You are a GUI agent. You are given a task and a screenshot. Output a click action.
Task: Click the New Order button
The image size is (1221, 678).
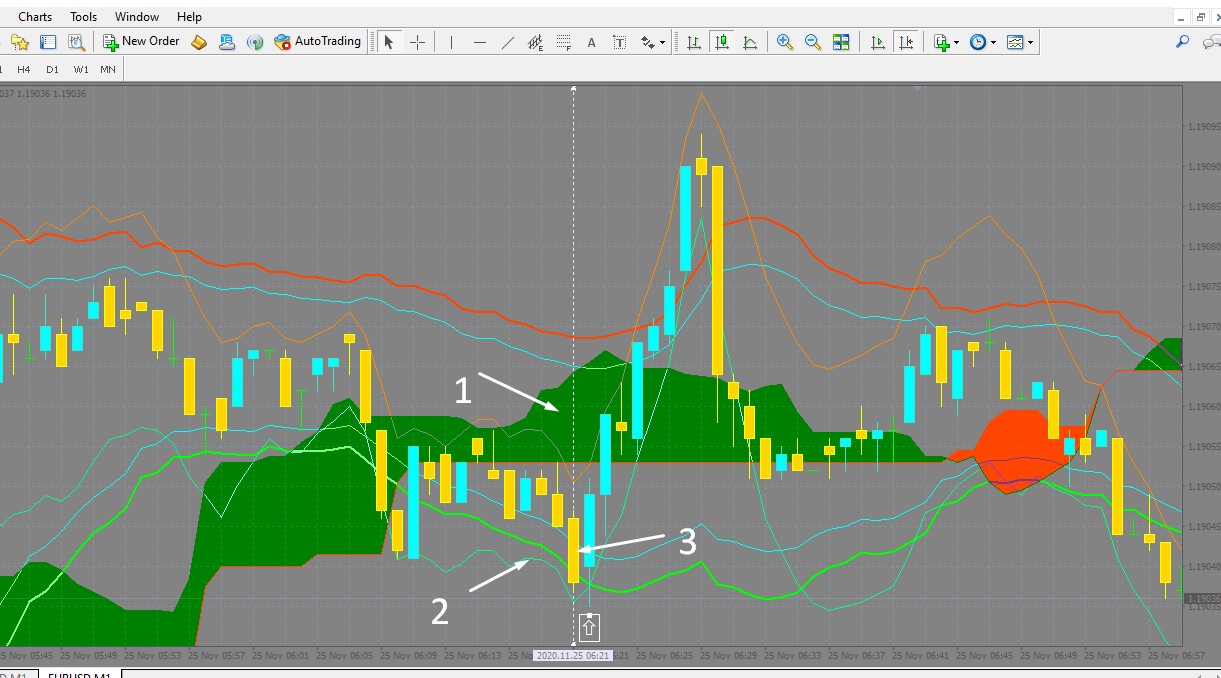click(x=141, y=42)
